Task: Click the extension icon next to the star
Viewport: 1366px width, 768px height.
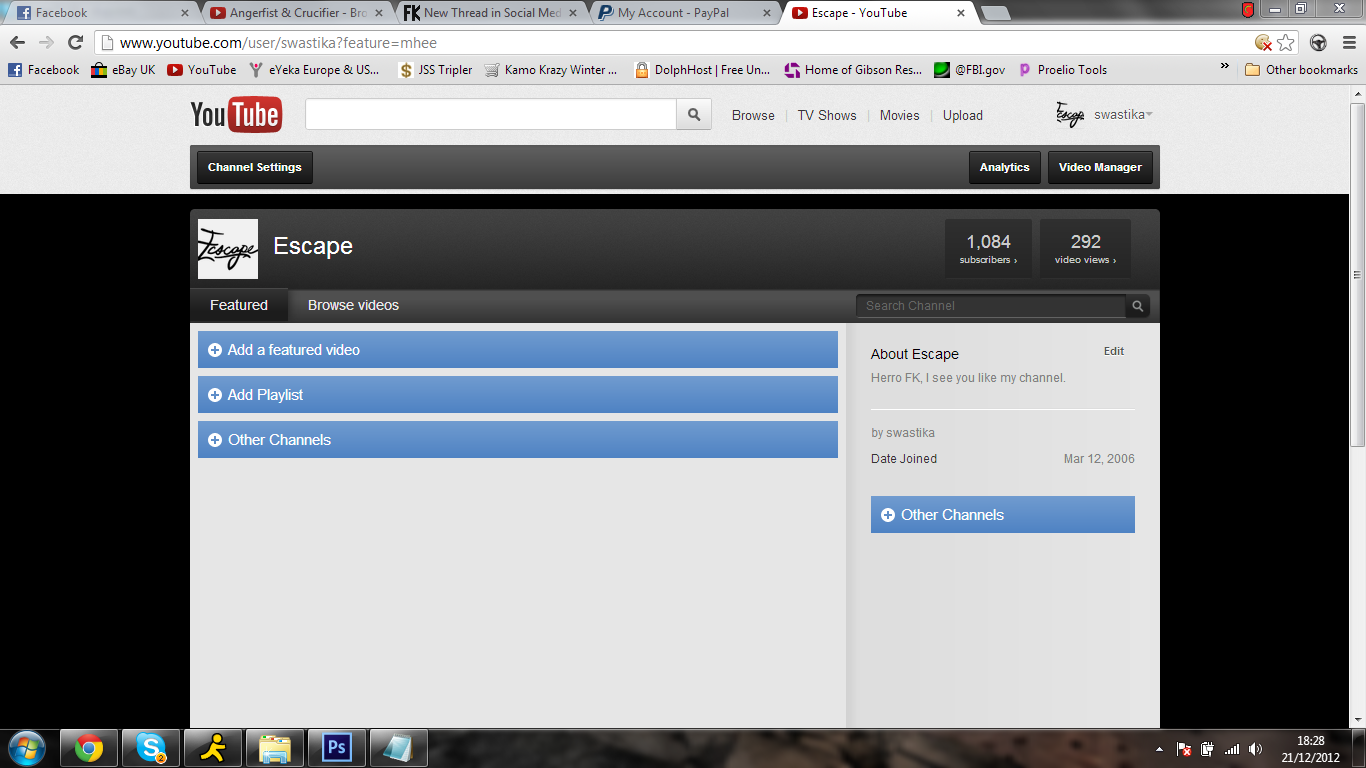Action: [x=1319, y=43]
